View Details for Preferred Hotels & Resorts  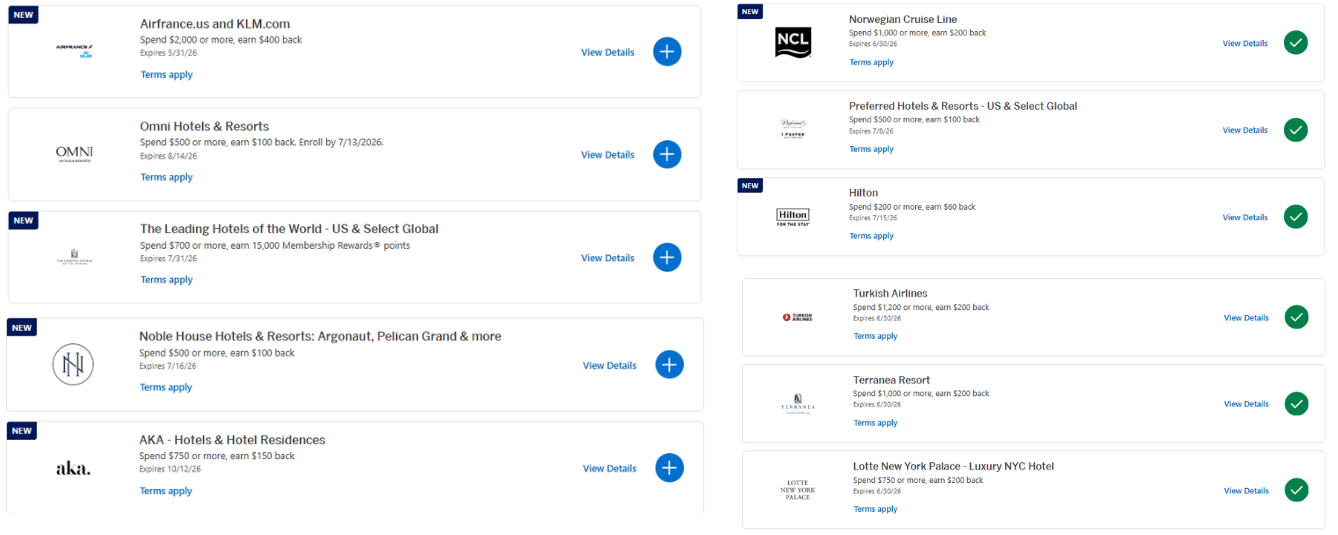[x=1245, y=130]
